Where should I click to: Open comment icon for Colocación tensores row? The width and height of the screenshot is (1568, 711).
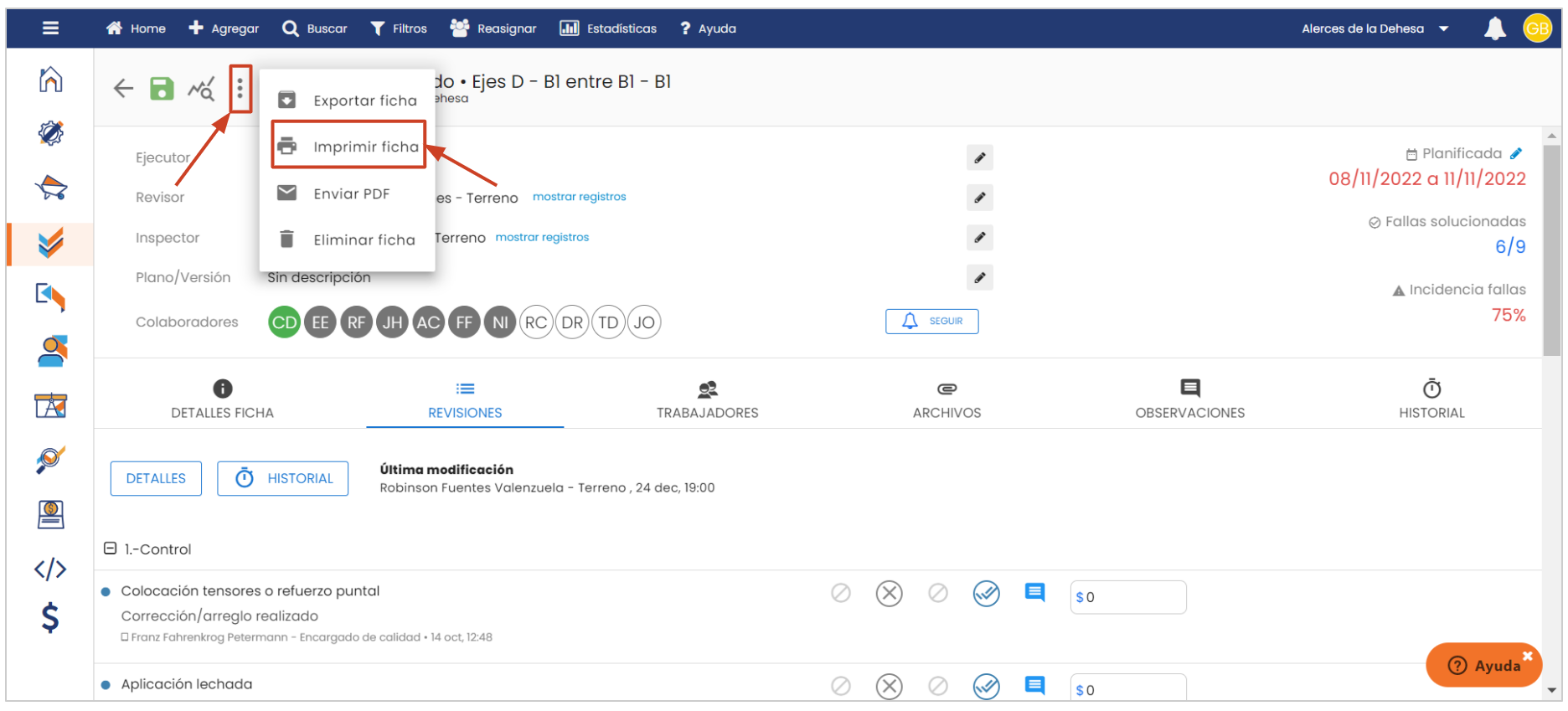point(1034,593)
